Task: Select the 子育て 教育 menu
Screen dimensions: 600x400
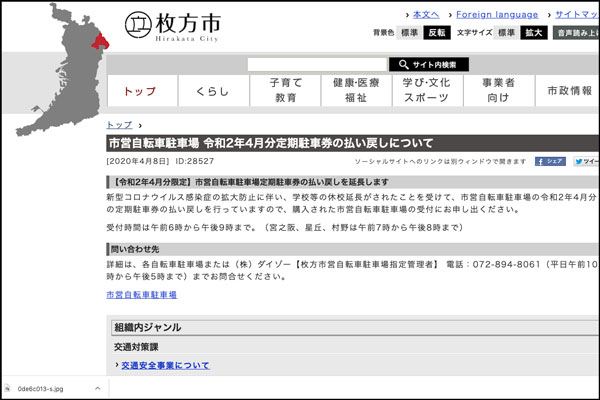Action: point(286,91)
